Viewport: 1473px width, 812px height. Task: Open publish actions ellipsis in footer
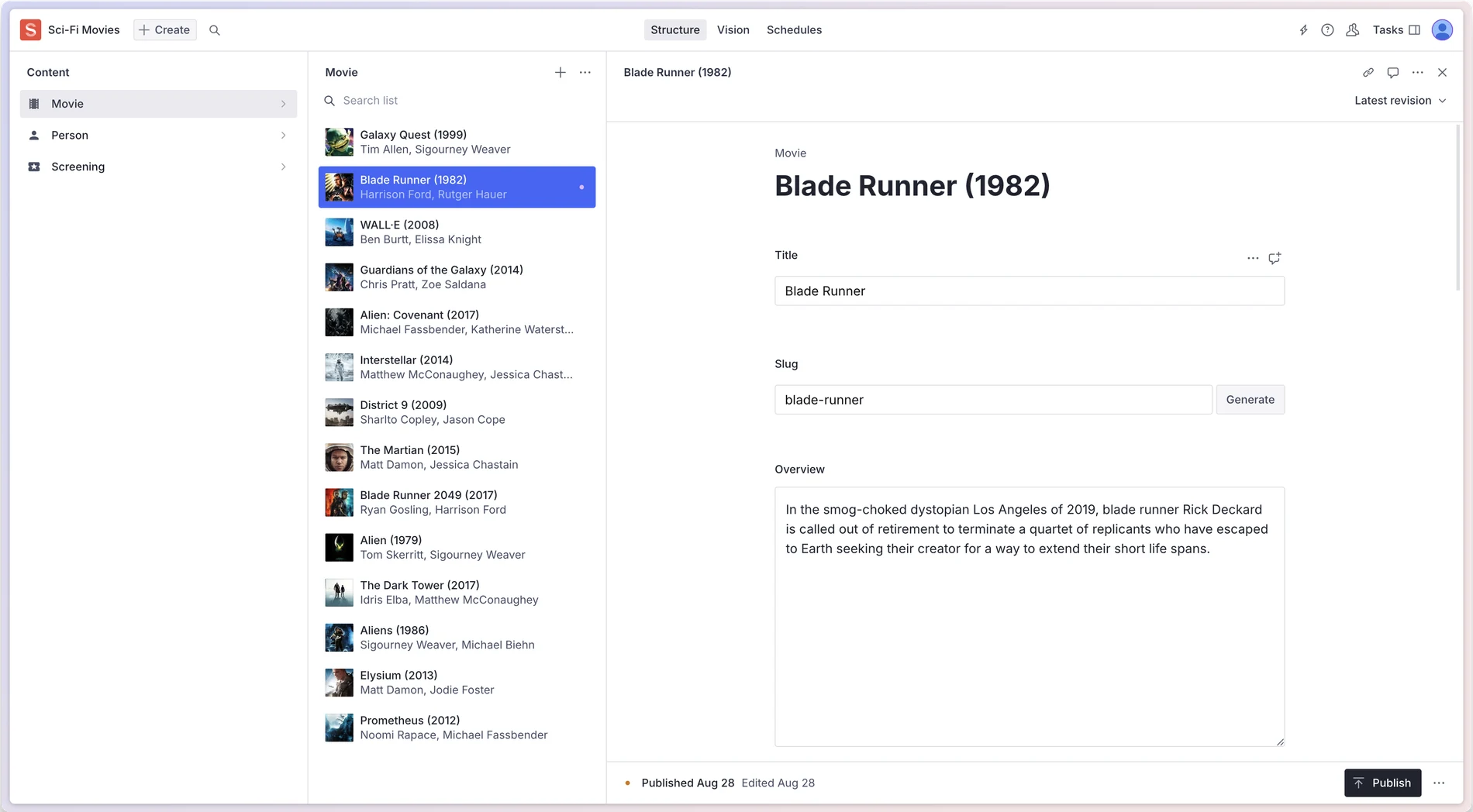pyautogui.click(x=1439, y=783)
